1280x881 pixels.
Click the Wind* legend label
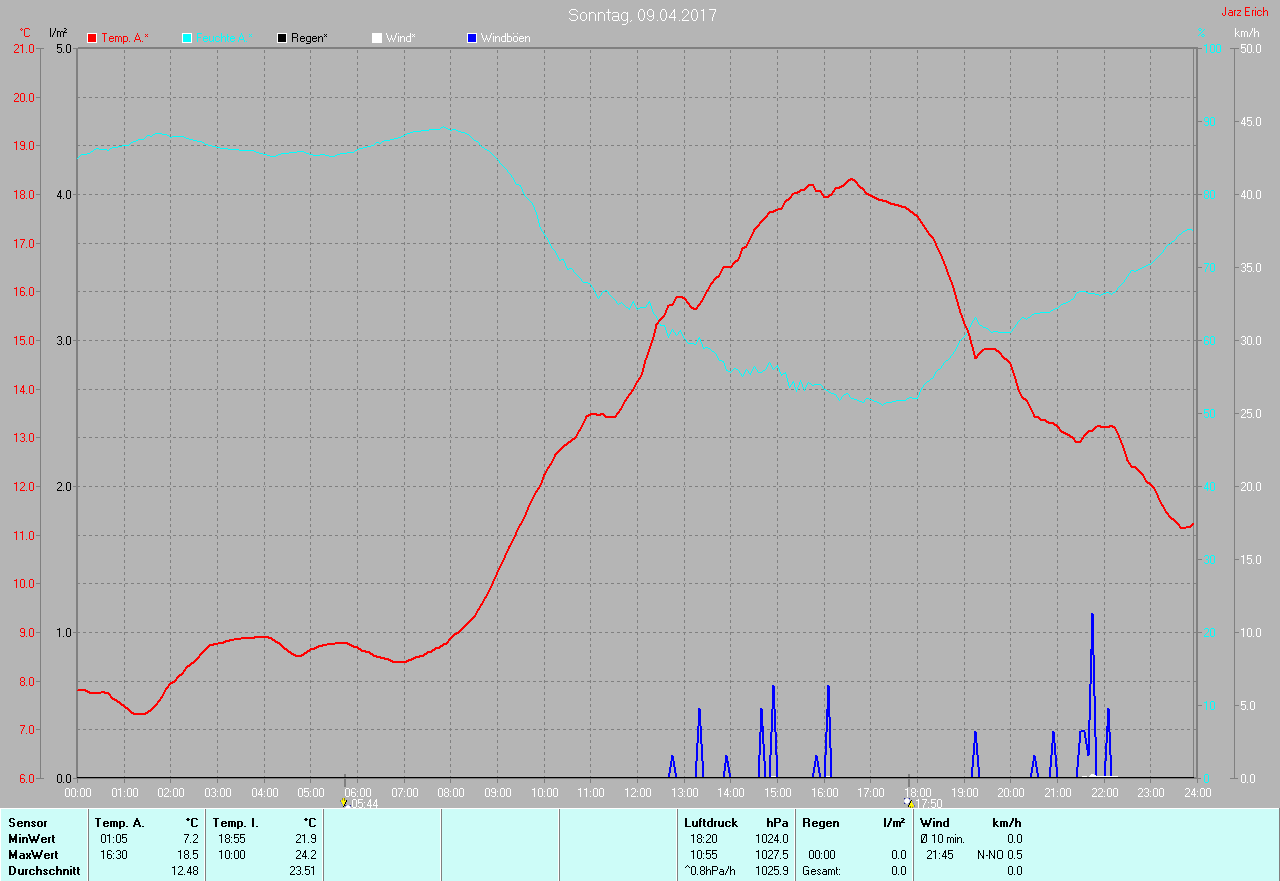pyautogui.click(x=401, y=38)
